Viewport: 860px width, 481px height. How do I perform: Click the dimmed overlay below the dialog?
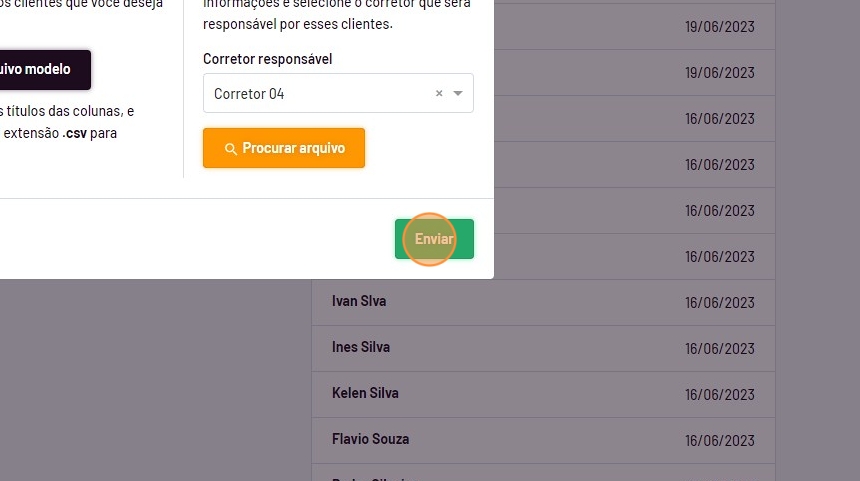(150, 380)
